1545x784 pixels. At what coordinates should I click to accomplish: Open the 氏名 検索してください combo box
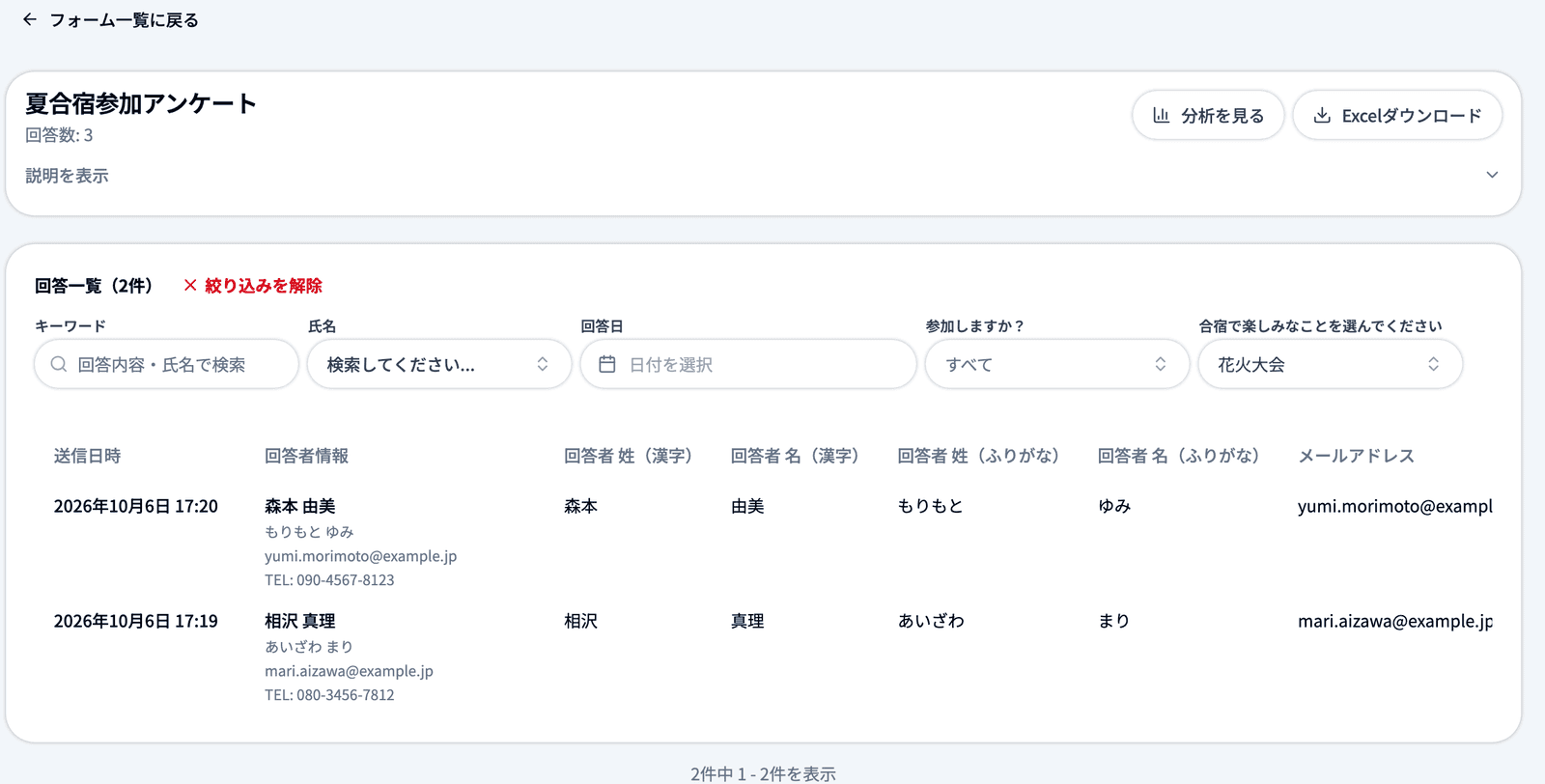pos(439,364)
